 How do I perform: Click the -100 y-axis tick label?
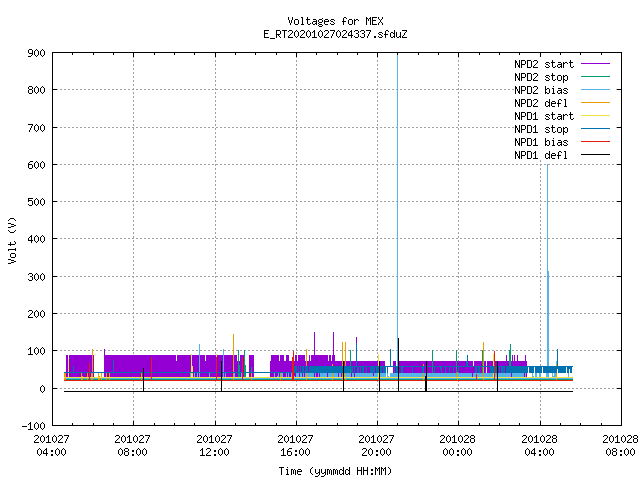[x=33, y=426]
